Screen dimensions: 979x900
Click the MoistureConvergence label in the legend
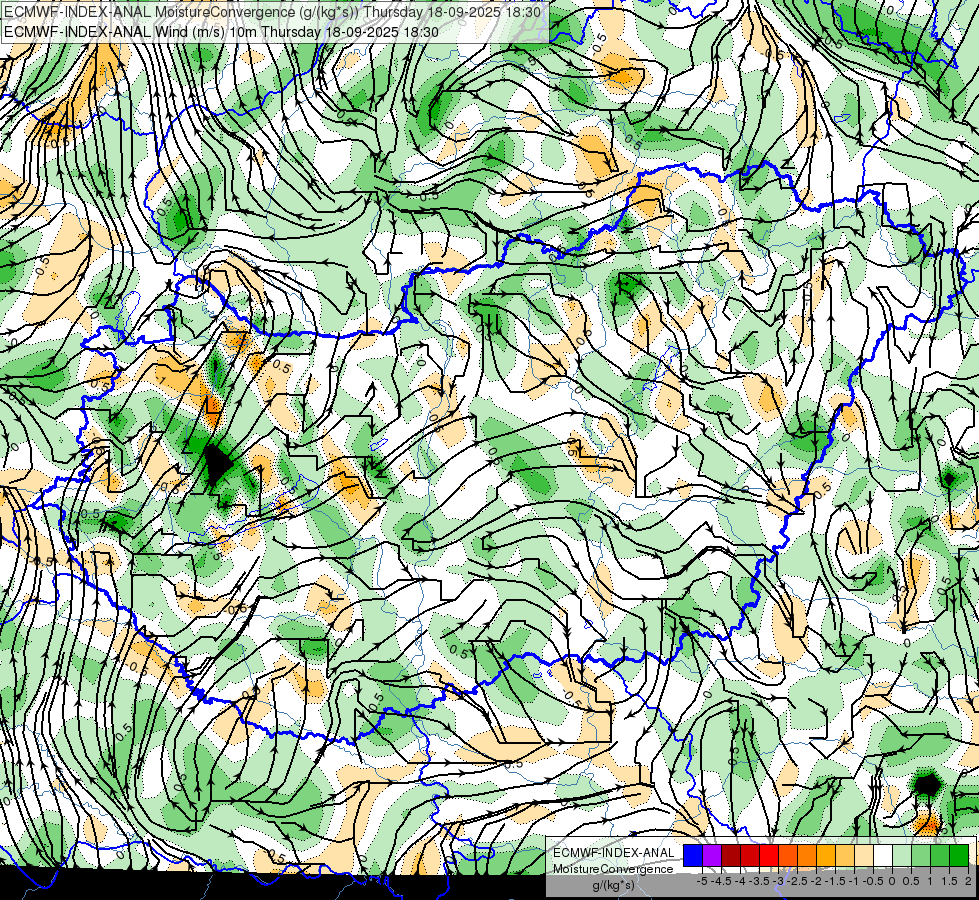(613, 869)
